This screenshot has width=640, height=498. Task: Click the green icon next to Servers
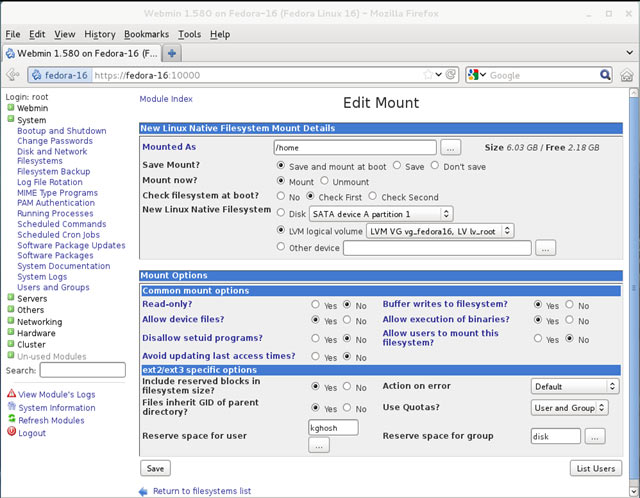pos(11,298)
